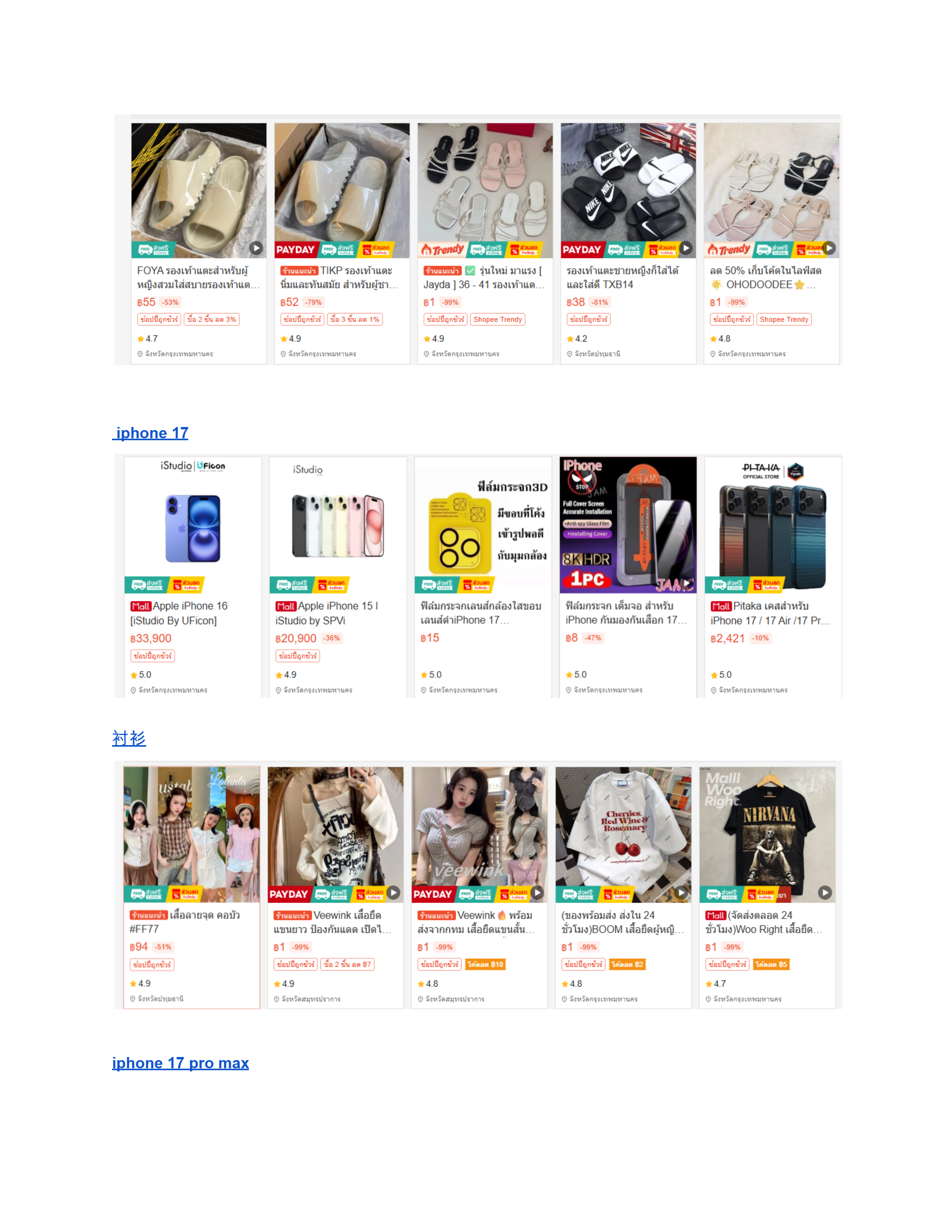Open the anti-spy glass film 1PC image
The width and height of the screenshot is (952, 1232).
pyautogui.click(x=628, y=525)
